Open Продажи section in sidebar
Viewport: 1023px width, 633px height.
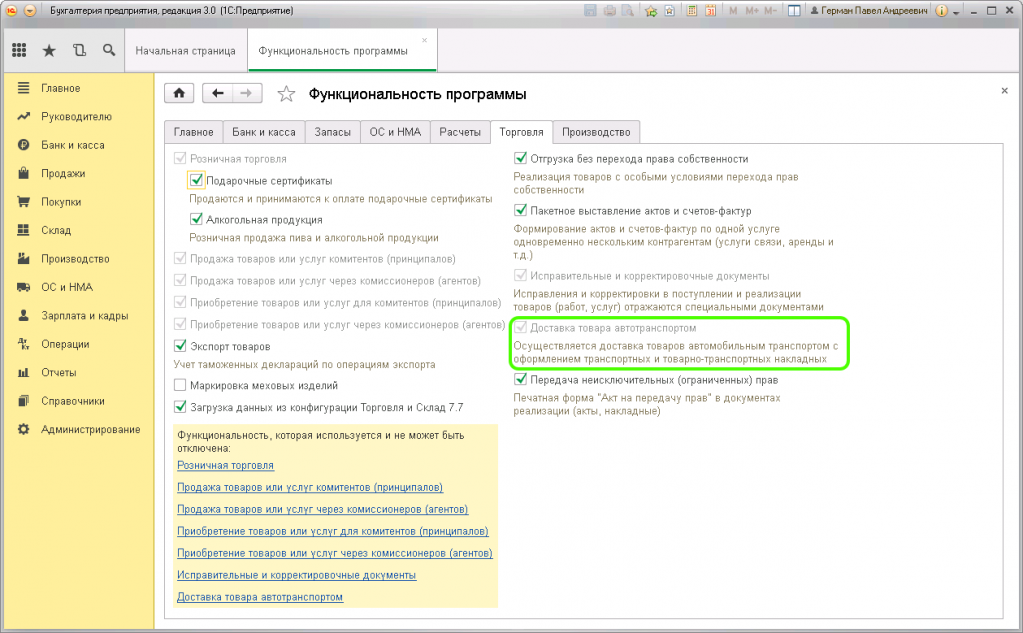click(63, 173)
